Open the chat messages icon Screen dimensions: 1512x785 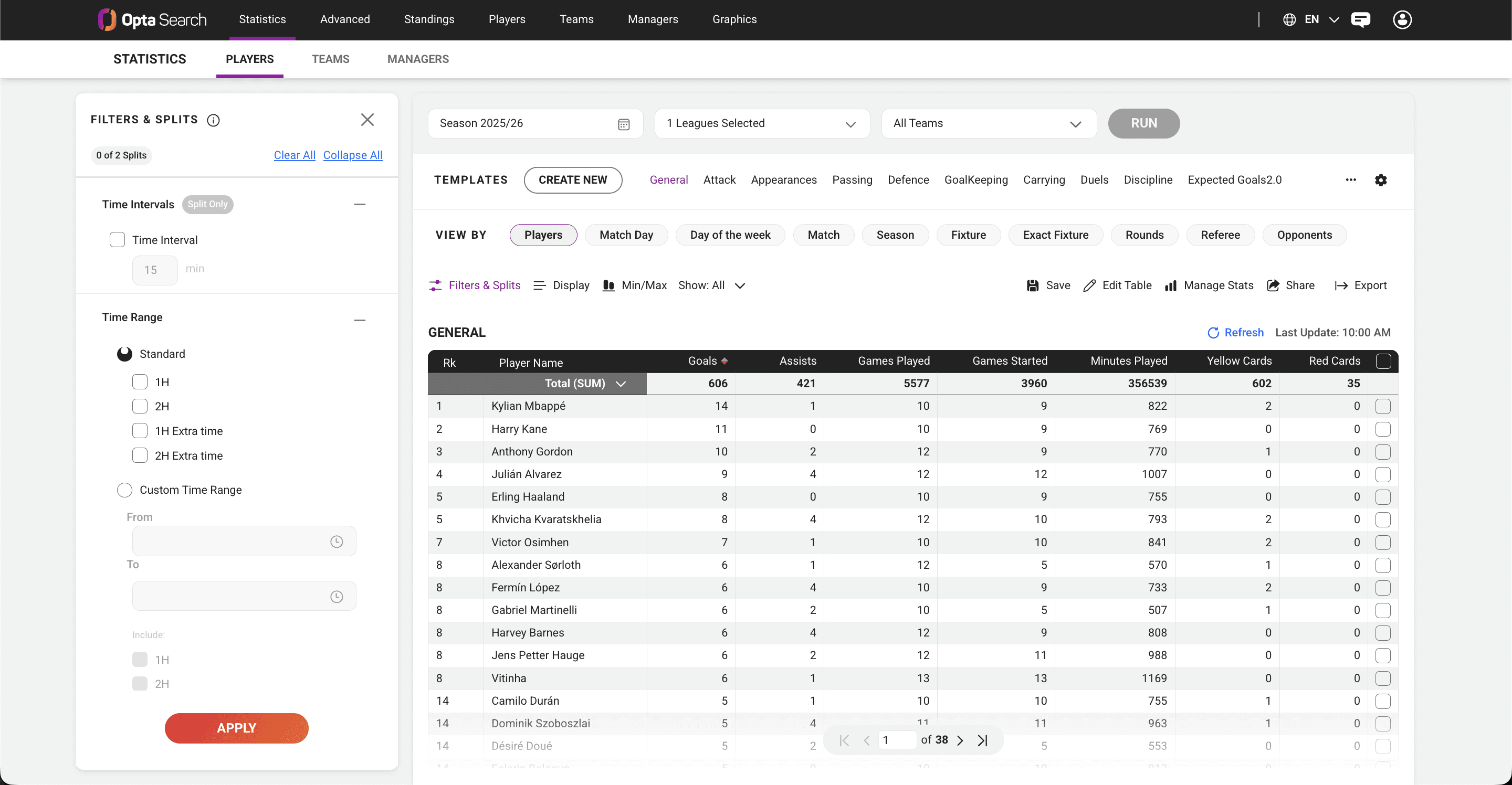click(x=1361, y=19)
